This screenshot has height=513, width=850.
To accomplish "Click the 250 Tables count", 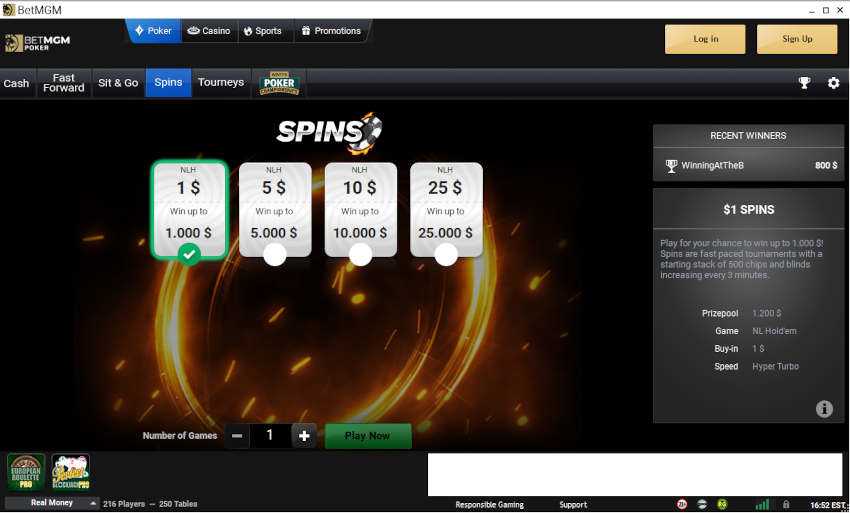I will coord(178,504).
